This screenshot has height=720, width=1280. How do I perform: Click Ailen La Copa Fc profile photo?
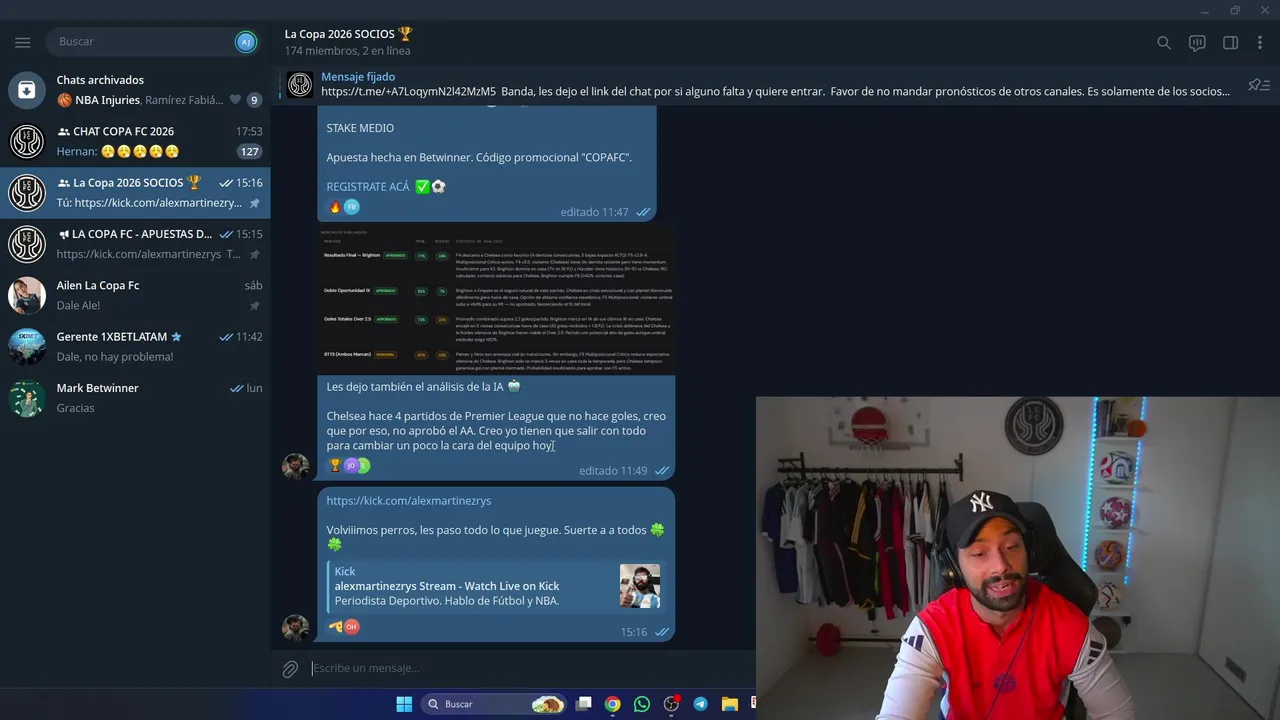point(27,295)
